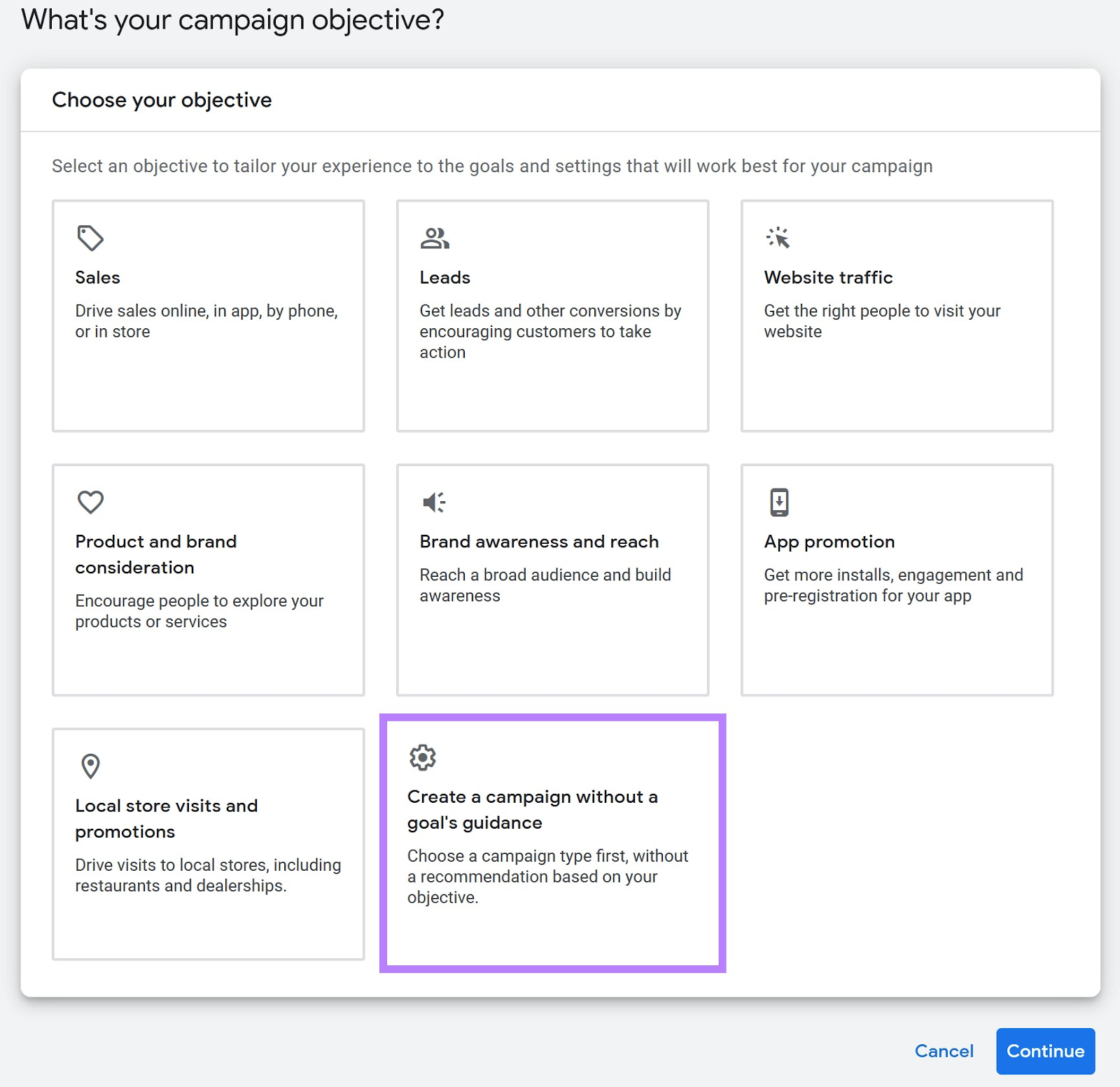Click the phone icon for App promotion
Image resolution: width=1120 pixels, height=1087 pixels.
pos(779,502)
